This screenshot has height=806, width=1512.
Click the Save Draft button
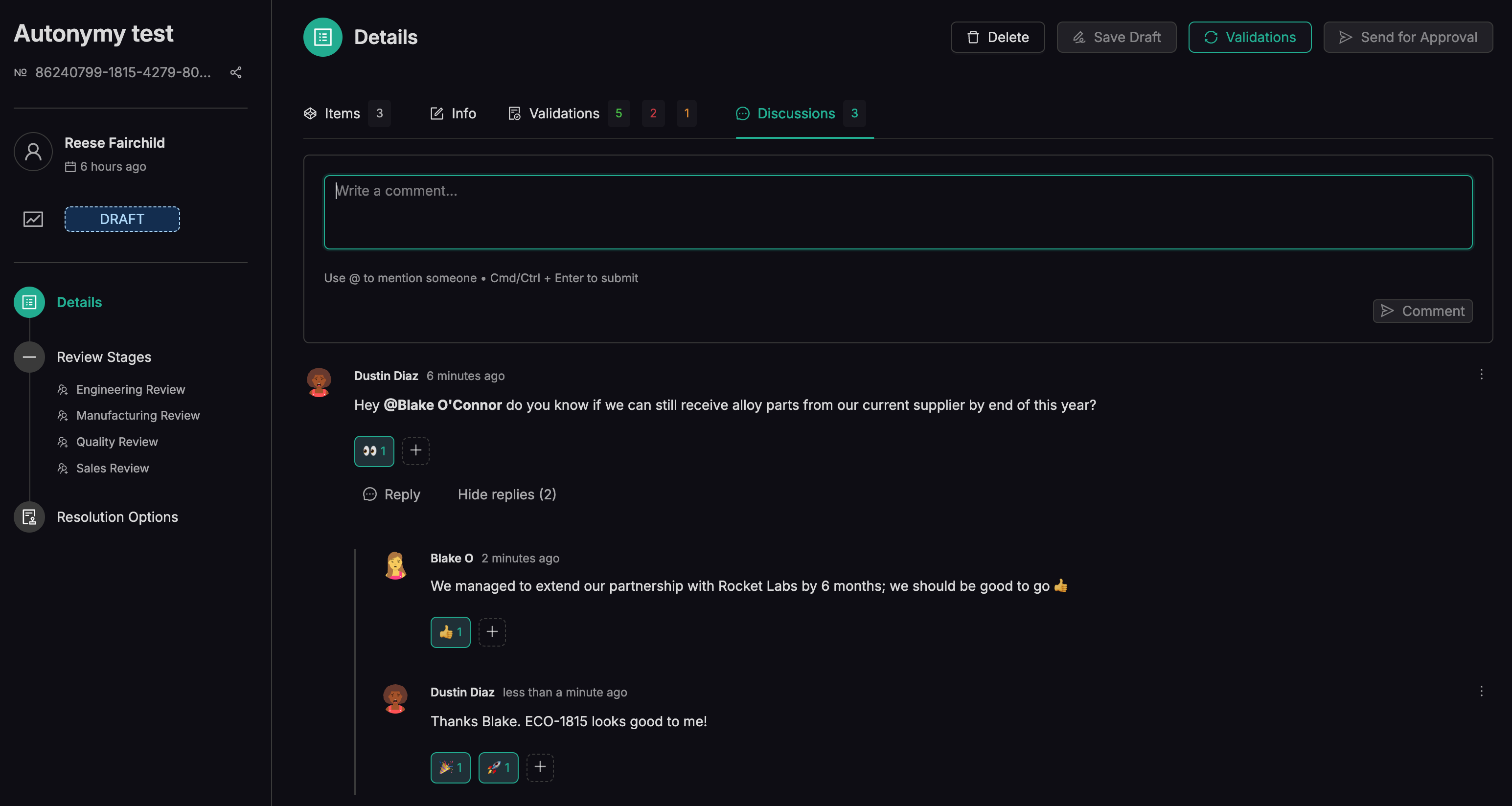pyautogui.click(x=1117, y=38)
